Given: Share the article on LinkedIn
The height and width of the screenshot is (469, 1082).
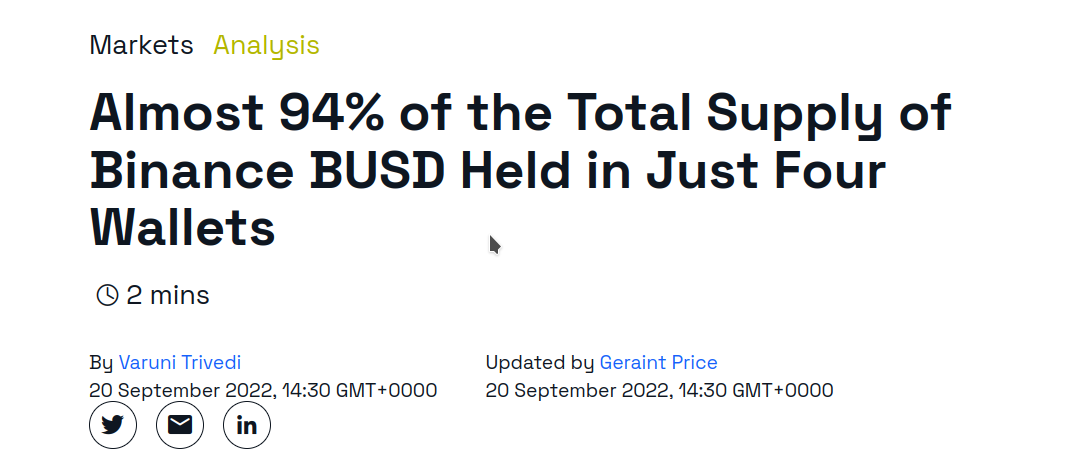Looking at the screenshot, I should [246, 425].
